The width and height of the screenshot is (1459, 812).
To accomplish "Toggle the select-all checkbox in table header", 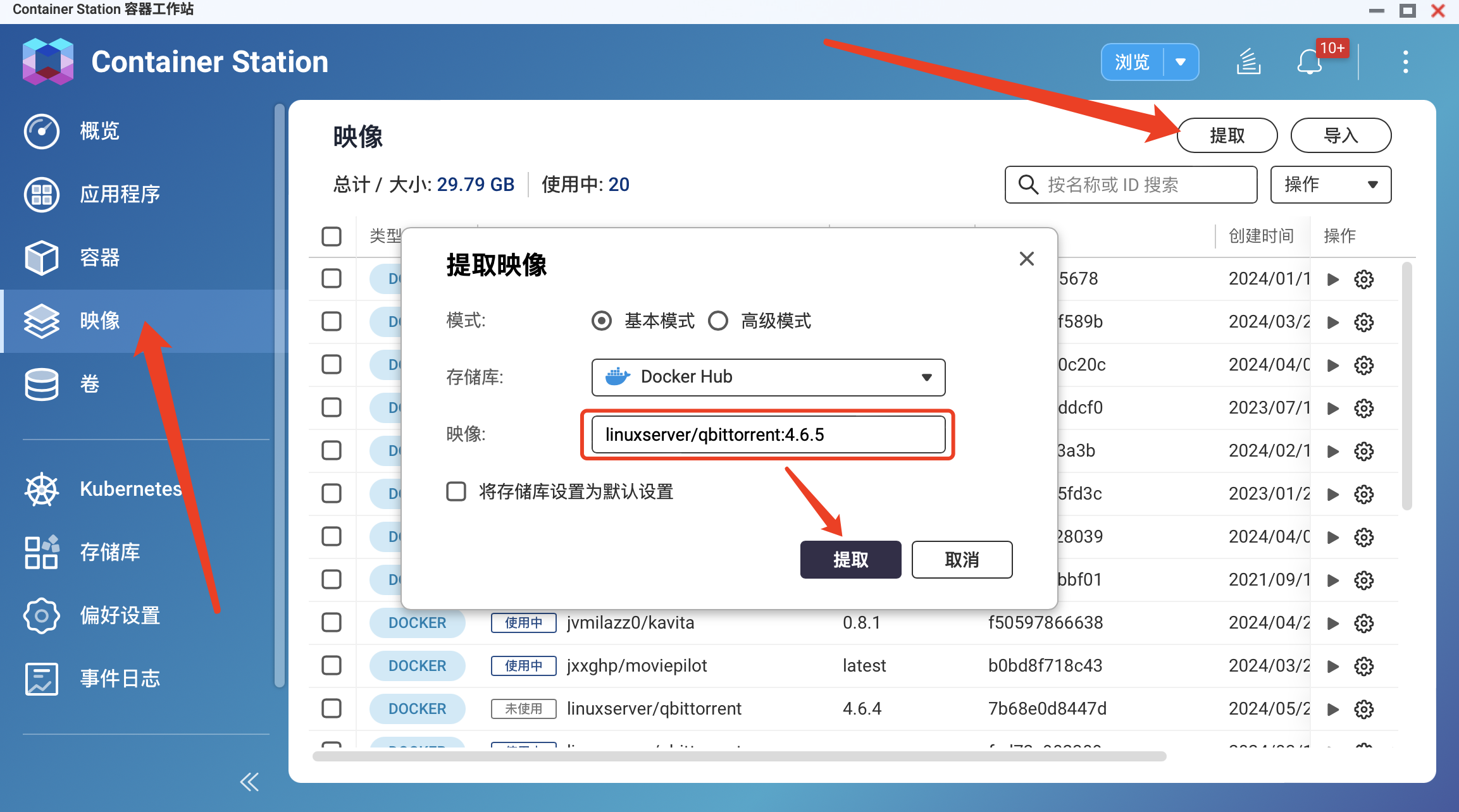I will pos(331,236).
